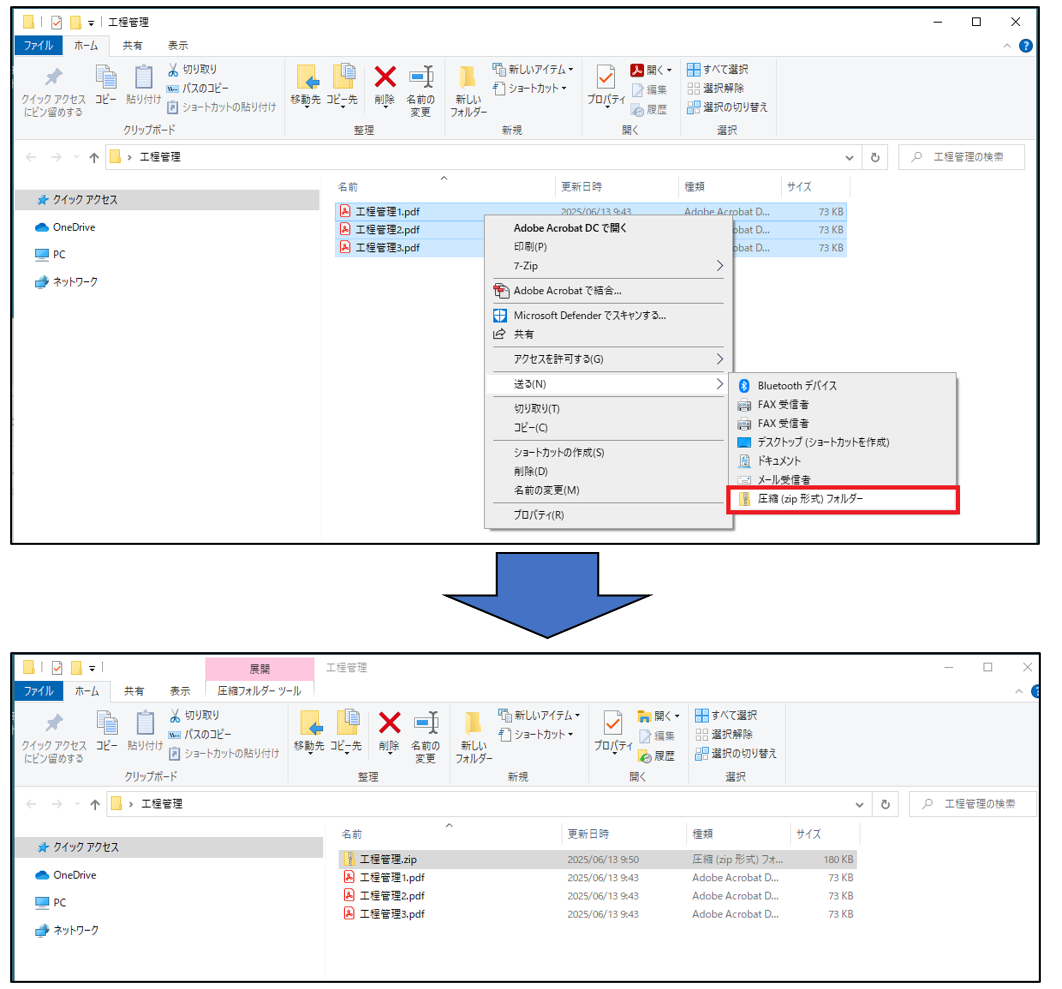Choose Bluetooth デバイス in the Send-to submenu

pos(797,386)
